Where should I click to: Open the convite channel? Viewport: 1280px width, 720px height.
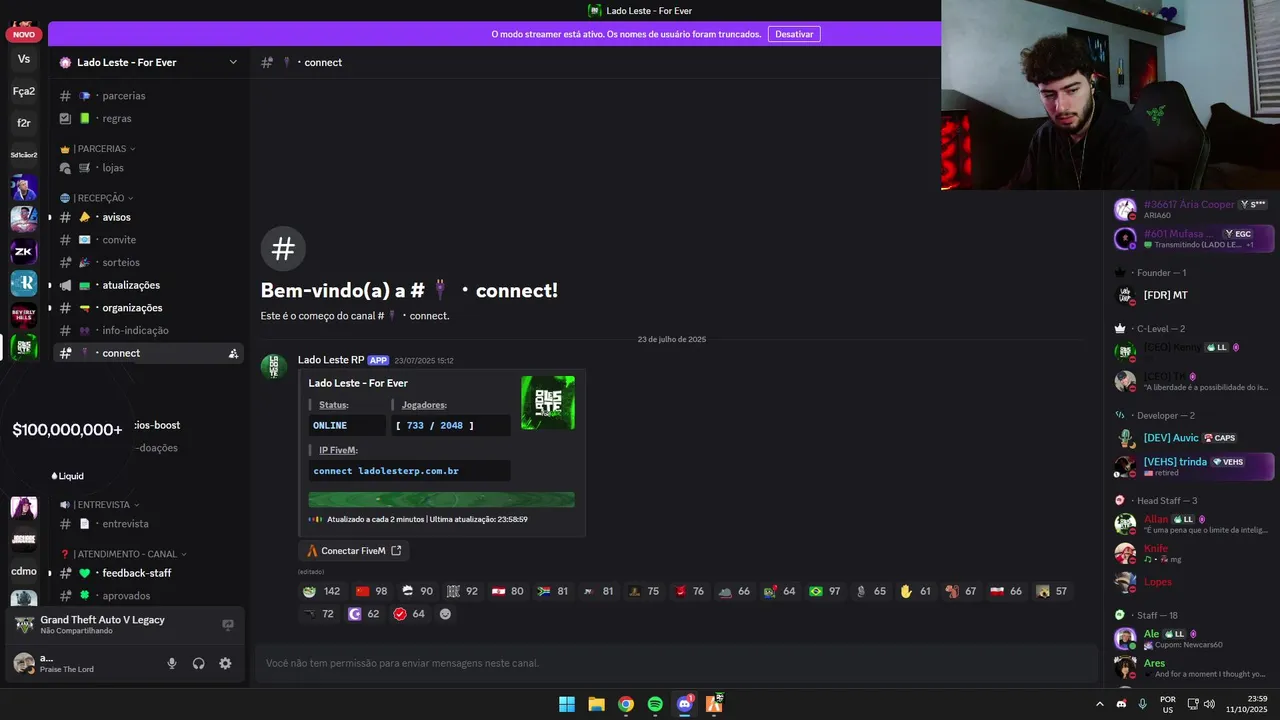tap(149, 240)
